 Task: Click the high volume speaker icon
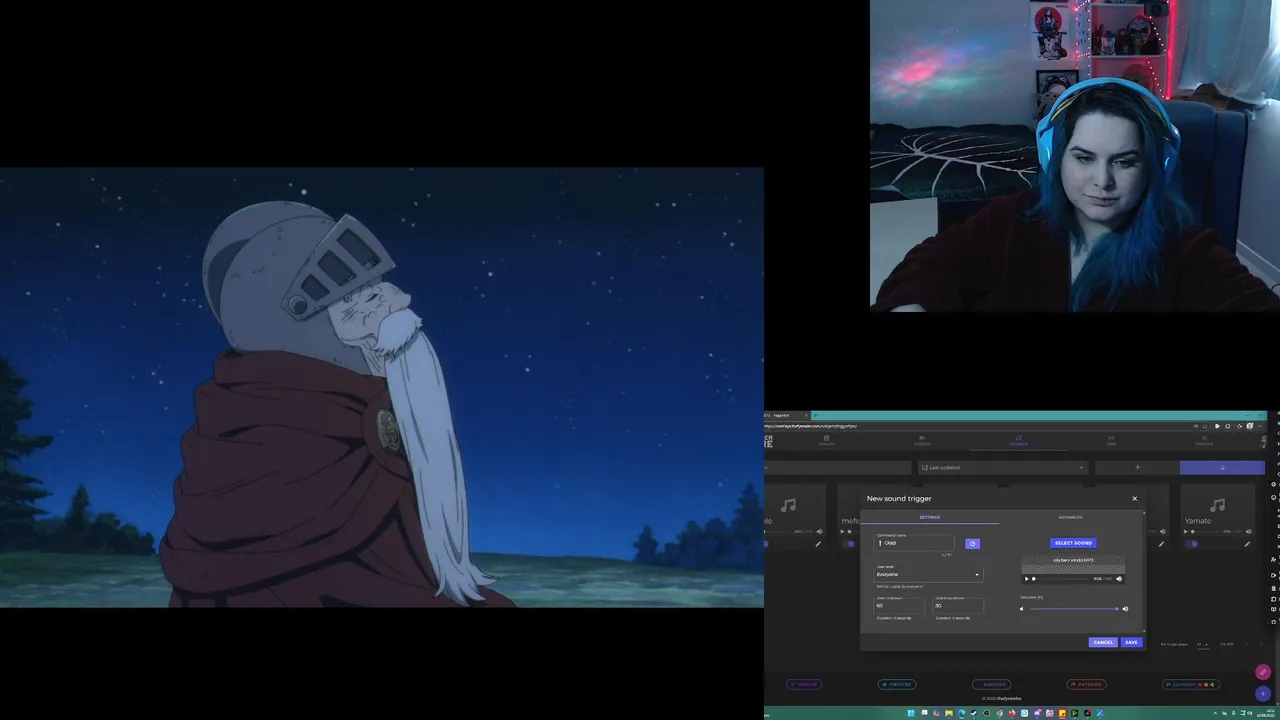click(x=1125, y=609)
